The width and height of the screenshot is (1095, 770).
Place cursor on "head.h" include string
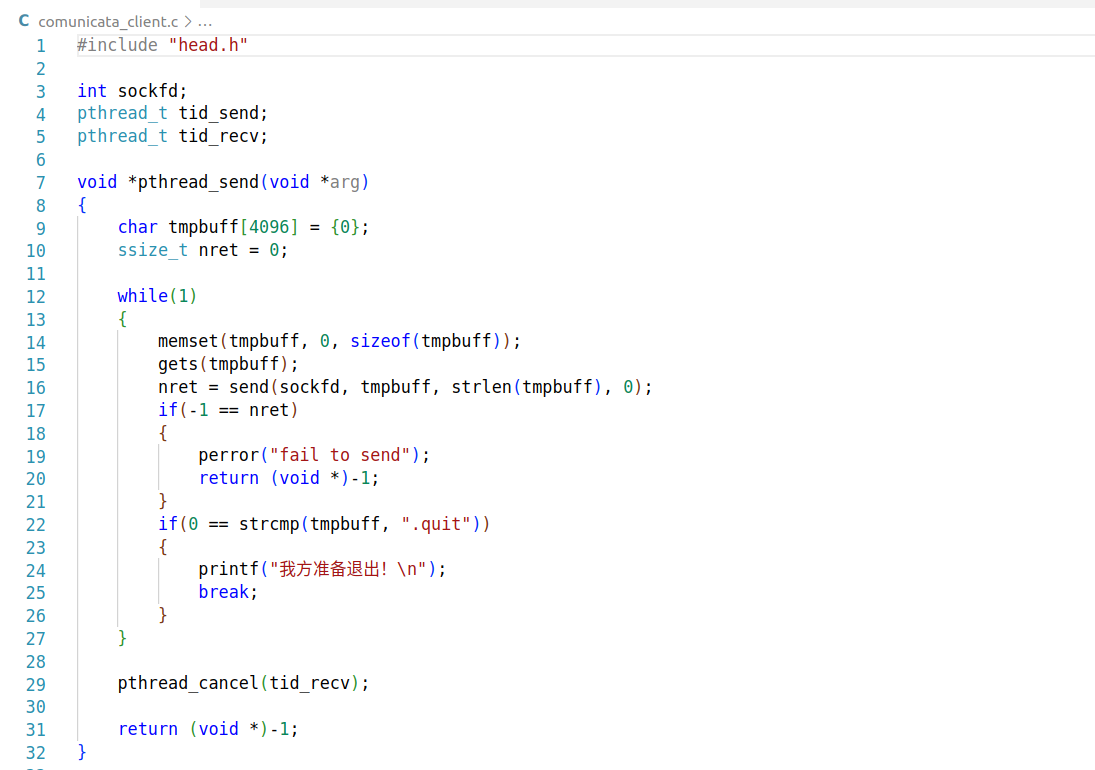208,45
